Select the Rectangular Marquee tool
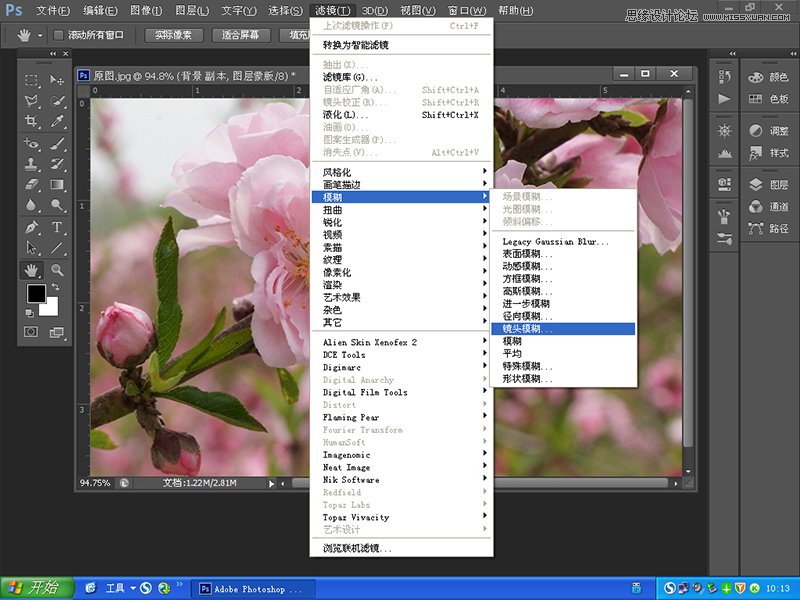The width and height of the screenshot is (800, 600). coord(32,80)
